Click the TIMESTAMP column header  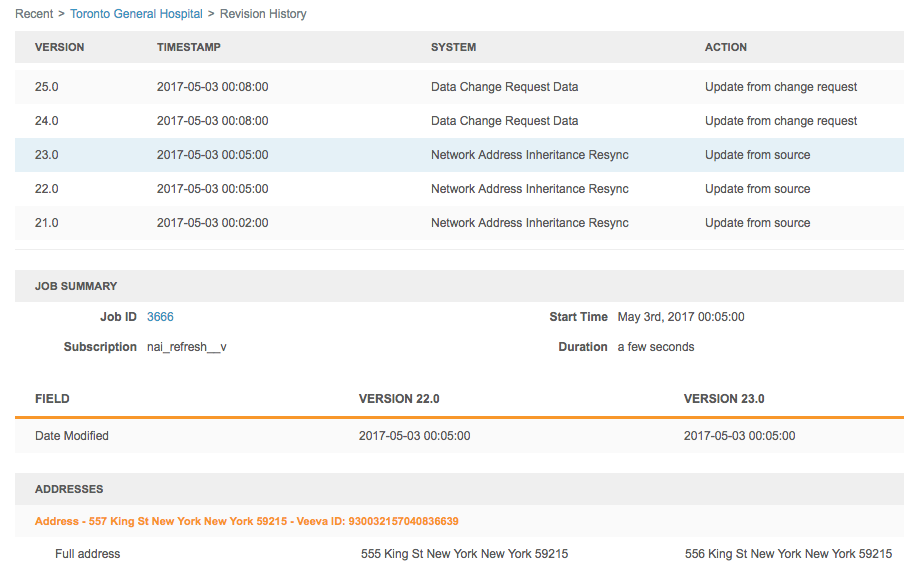click(189, 47)
